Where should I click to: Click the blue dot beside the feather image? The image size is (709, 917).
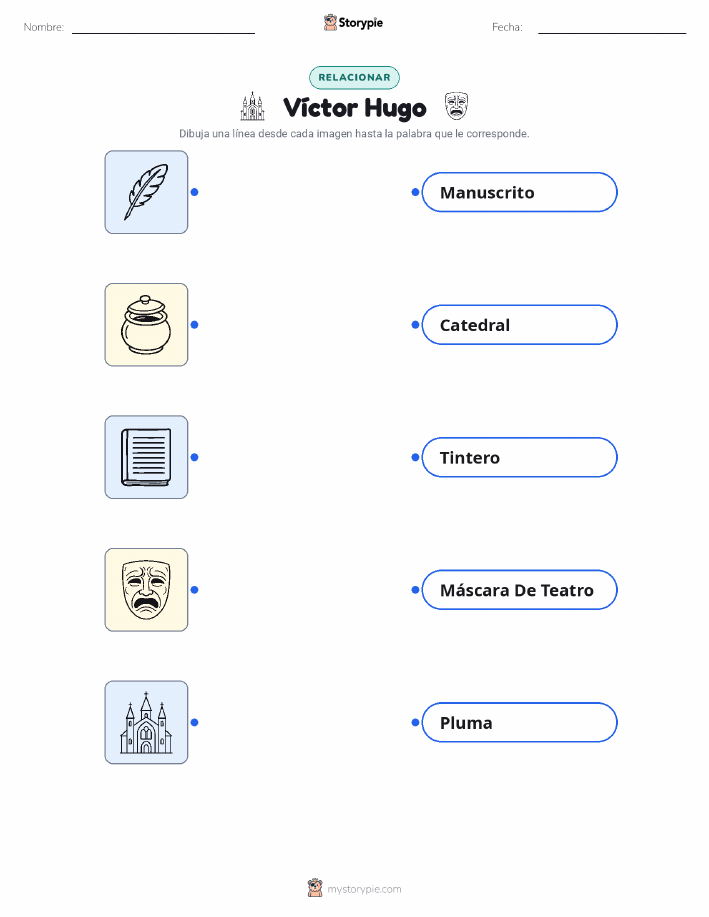195,192
